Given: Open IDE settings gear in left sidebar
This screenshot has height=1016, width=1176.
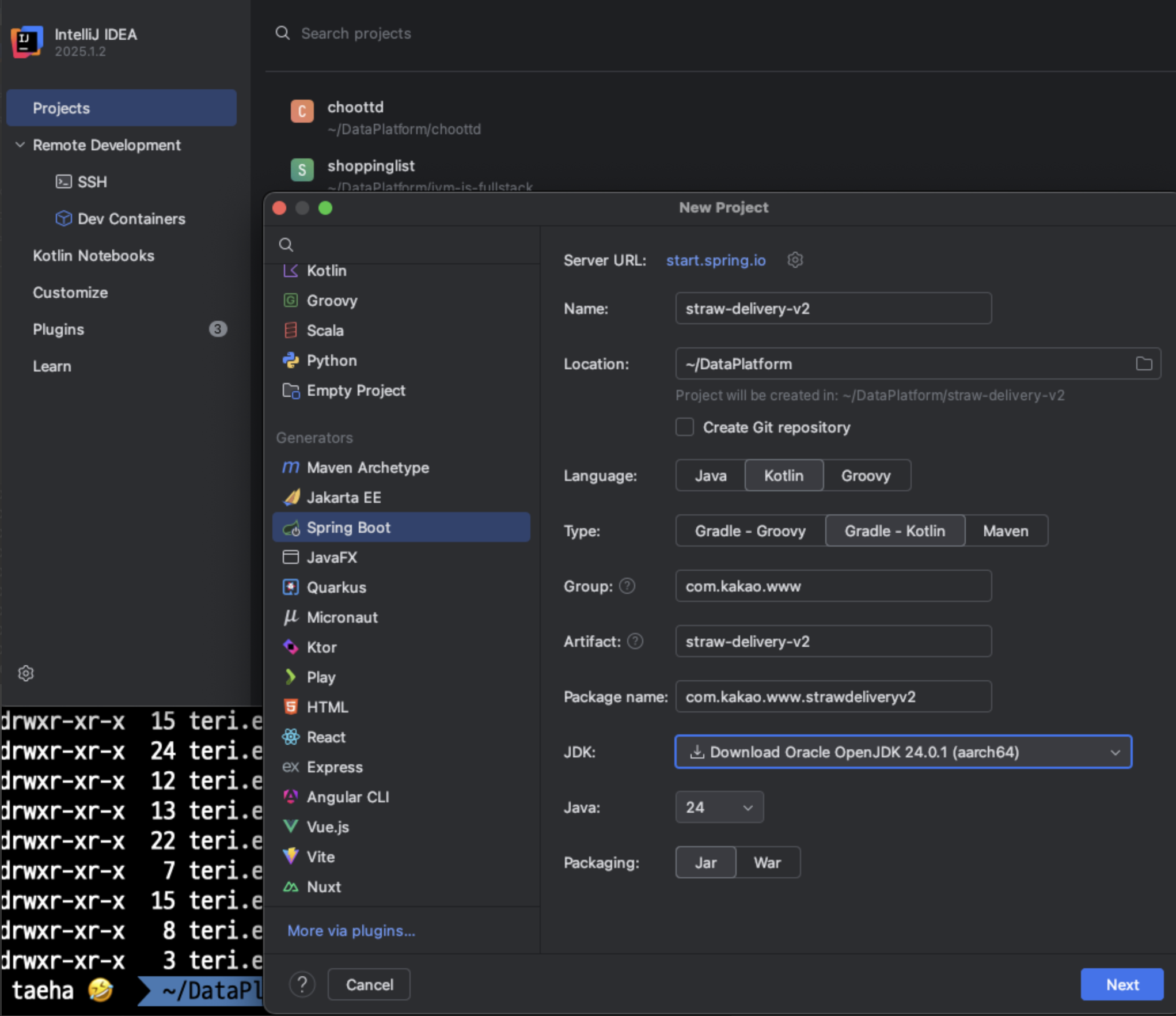Looking at the screenshot, I should (26, 673).
